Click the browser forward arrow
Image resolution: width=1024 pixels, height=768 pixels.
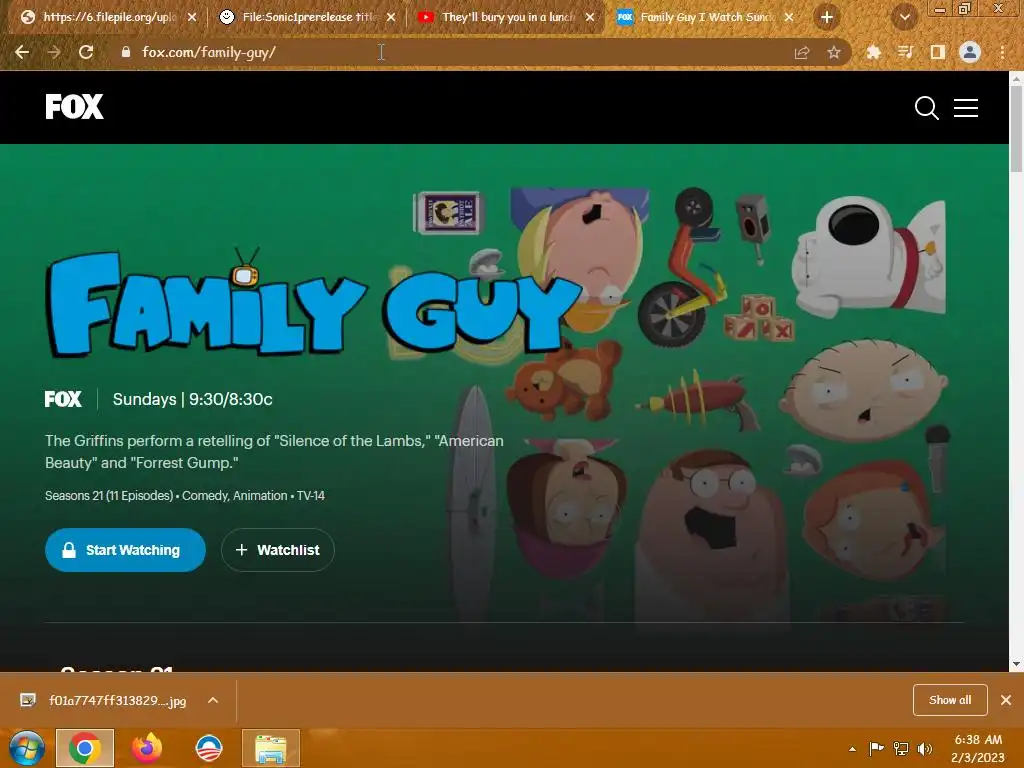click(54, 52)
